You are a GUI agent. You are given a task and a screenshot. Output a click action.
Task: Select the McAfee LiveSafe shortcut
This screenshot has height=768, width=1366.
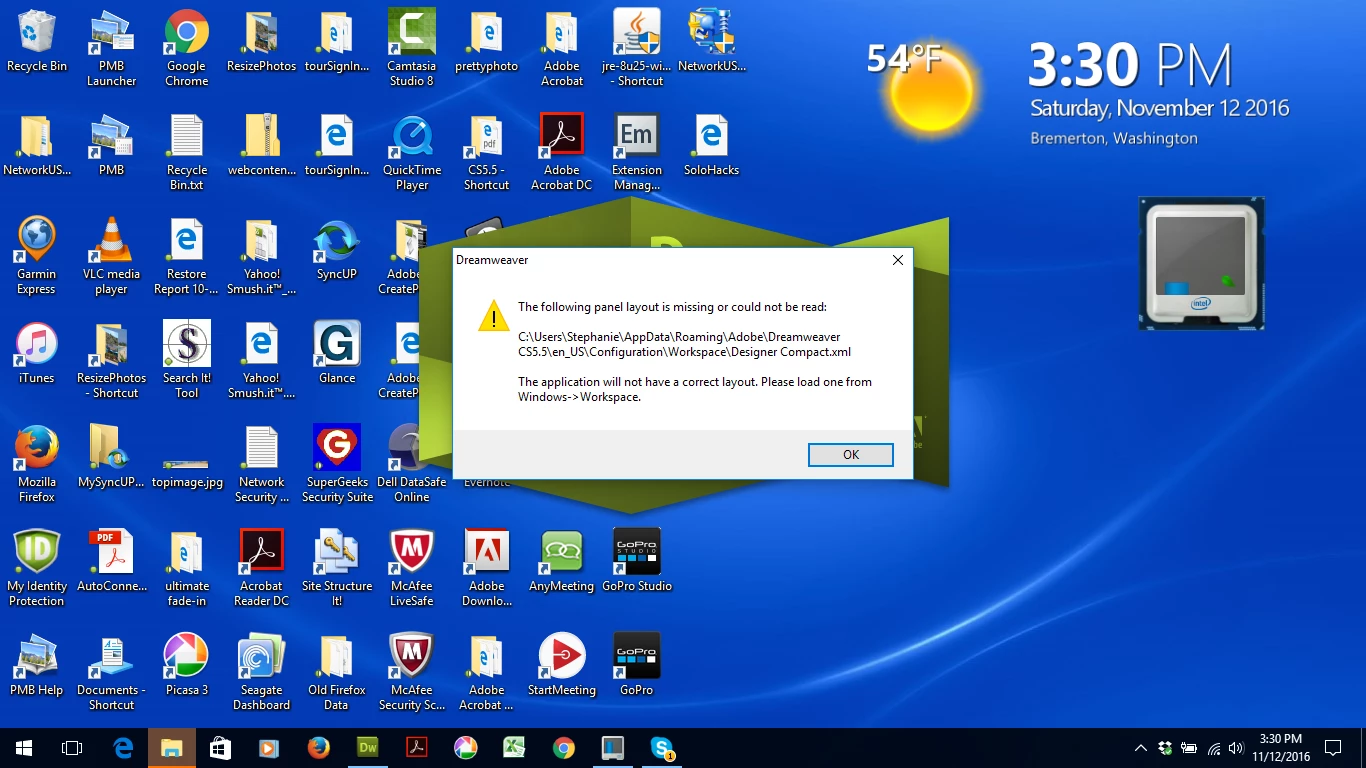(411, 569)
